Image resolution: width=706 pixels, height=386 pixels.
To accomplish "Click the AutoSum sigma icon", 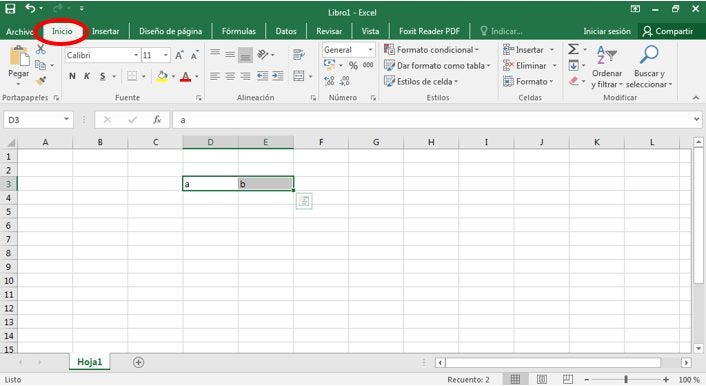I will pyautogui.click(x=573, y=49).
